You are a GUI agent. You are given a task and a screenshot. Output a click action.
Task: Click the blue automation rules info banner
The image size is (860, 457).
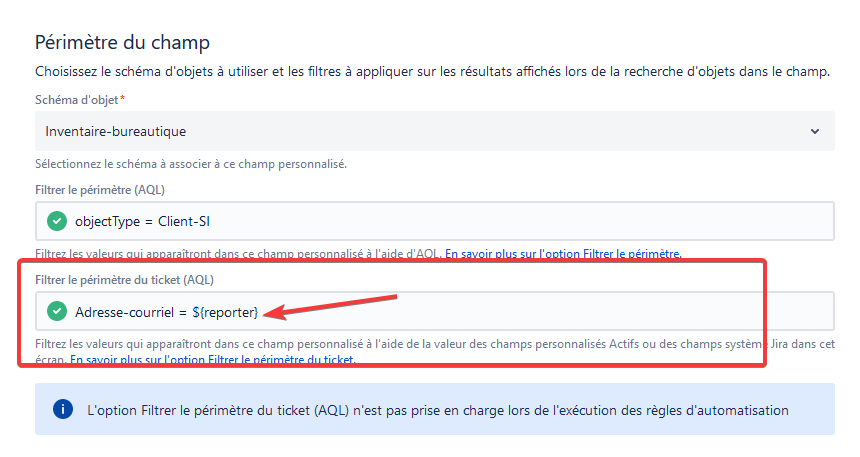click(434, 409)
